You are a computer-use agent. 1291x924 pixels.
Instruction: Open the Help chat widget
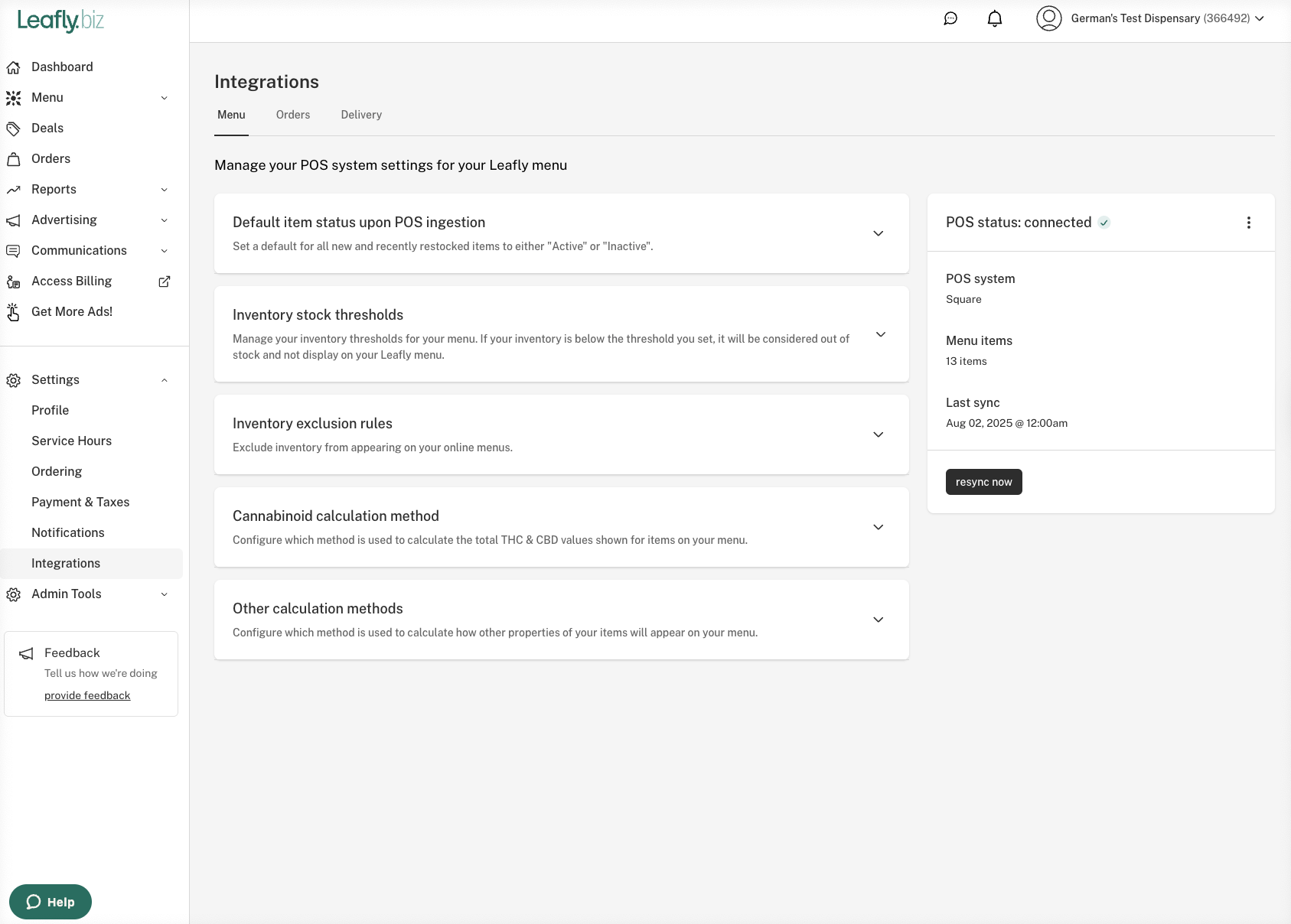click(x=49, y=901)
